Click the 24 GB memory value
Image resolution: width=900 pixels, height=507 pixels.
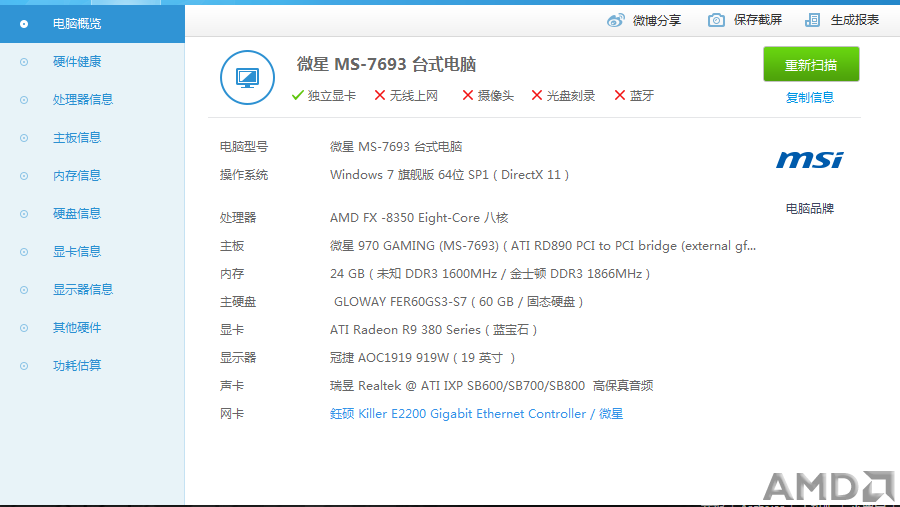(490, 274)
